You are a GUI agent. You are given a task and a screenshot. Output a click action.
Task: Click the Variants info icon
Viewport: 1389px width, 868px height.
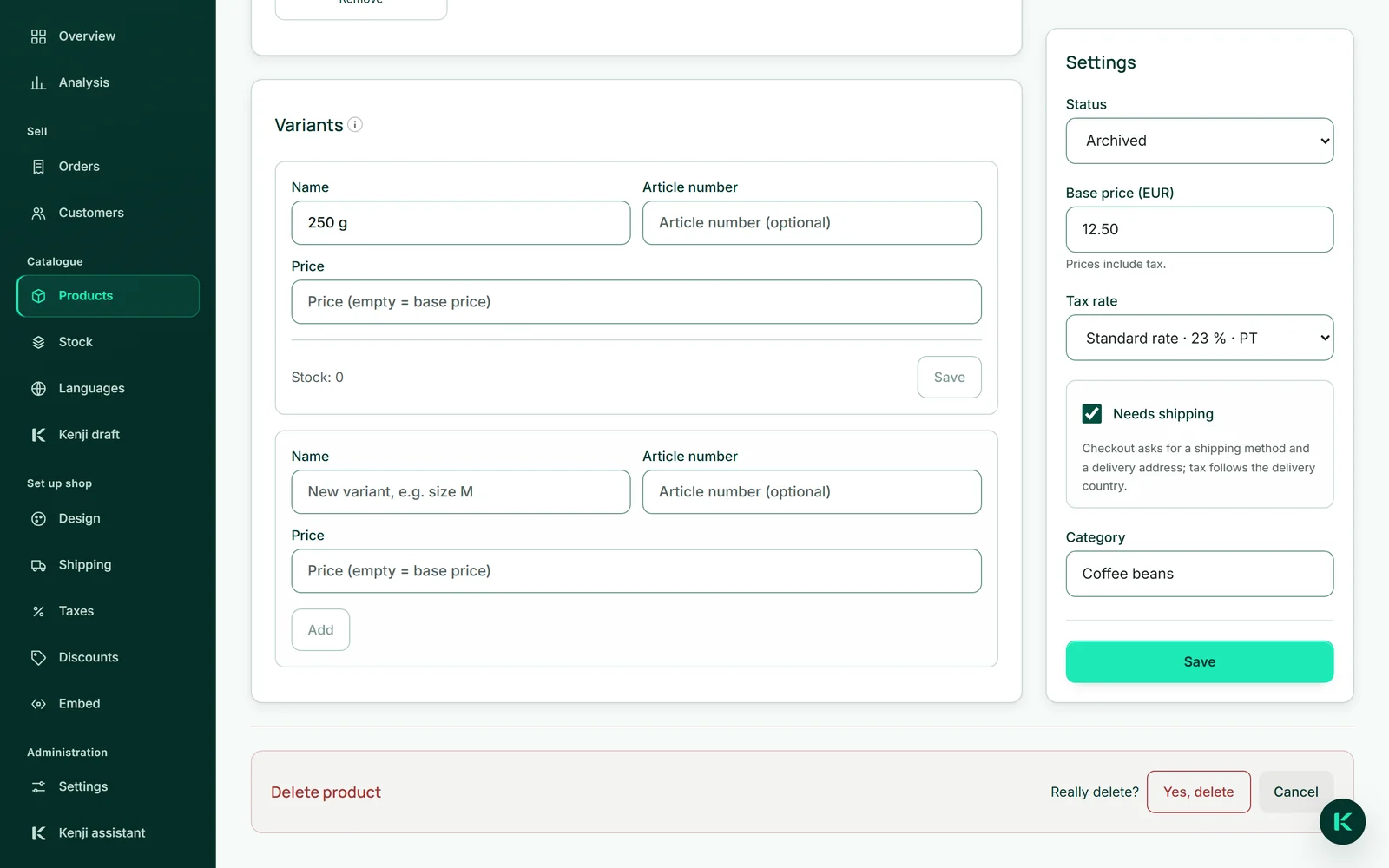pos(355,124)
